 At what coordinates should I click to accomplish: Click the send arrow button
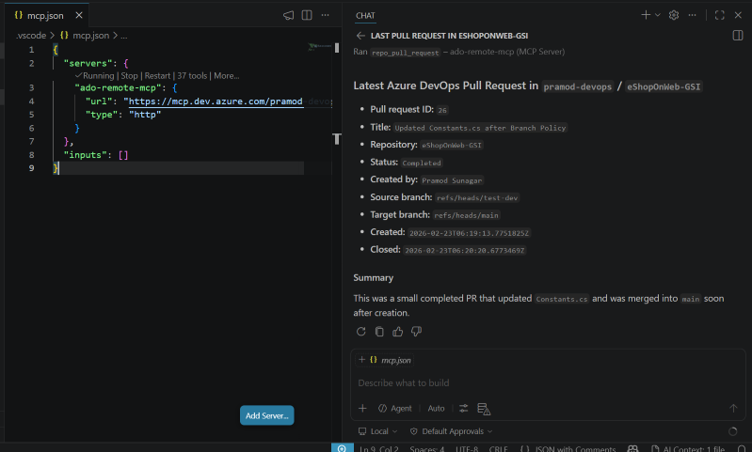(733, 408)
